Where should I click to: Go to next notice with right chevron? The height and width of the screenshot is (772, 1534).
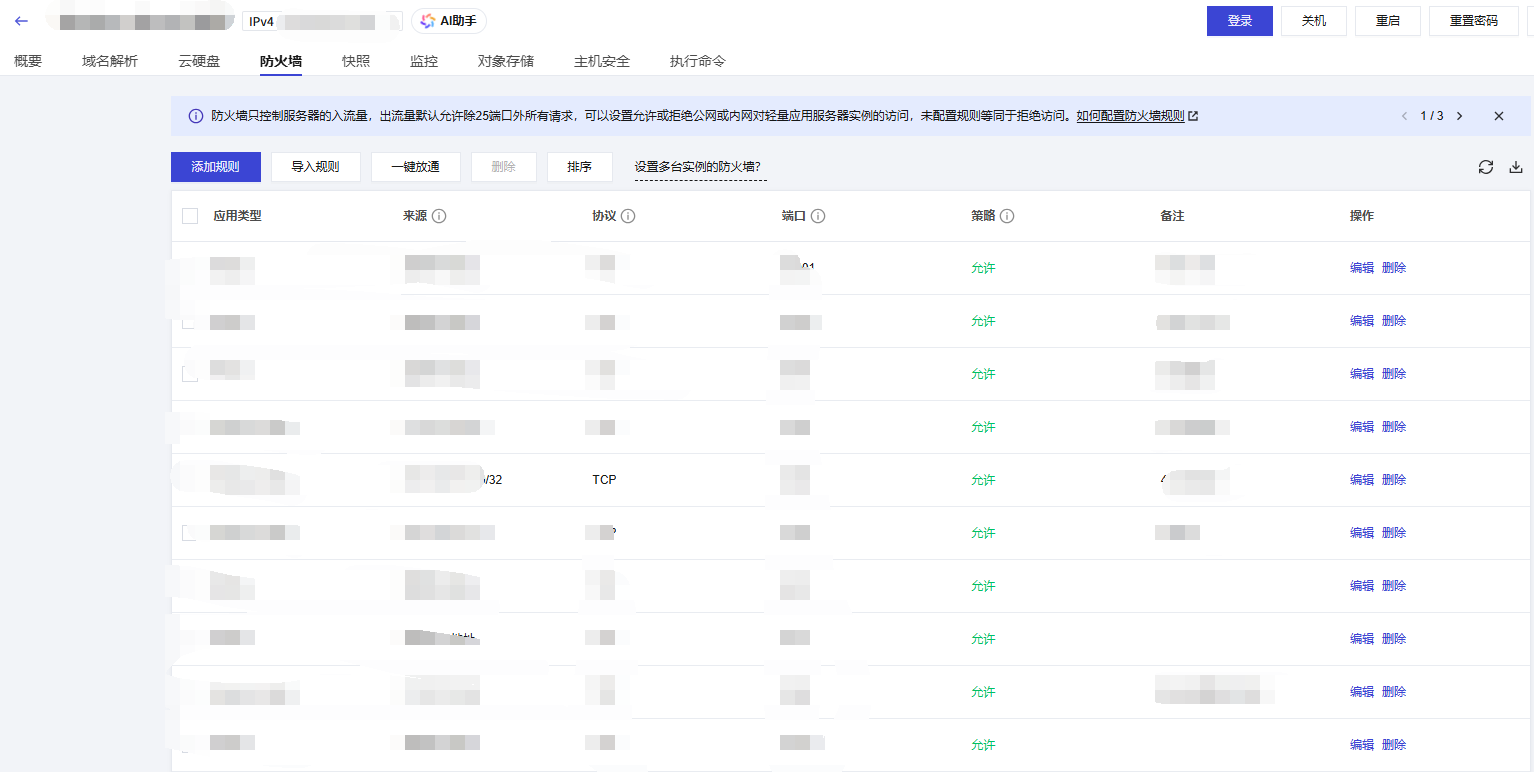(x=1460, y=116)
